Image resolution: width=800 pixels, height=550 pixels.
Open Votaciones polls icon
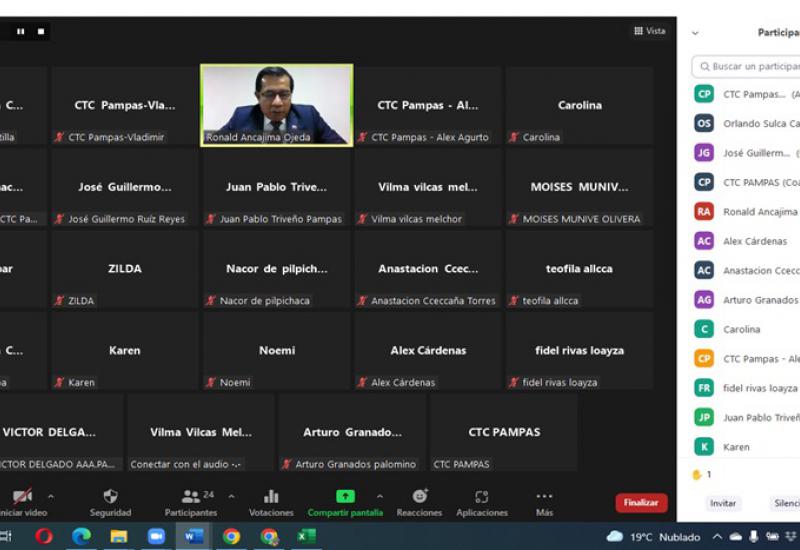[271, 497]
